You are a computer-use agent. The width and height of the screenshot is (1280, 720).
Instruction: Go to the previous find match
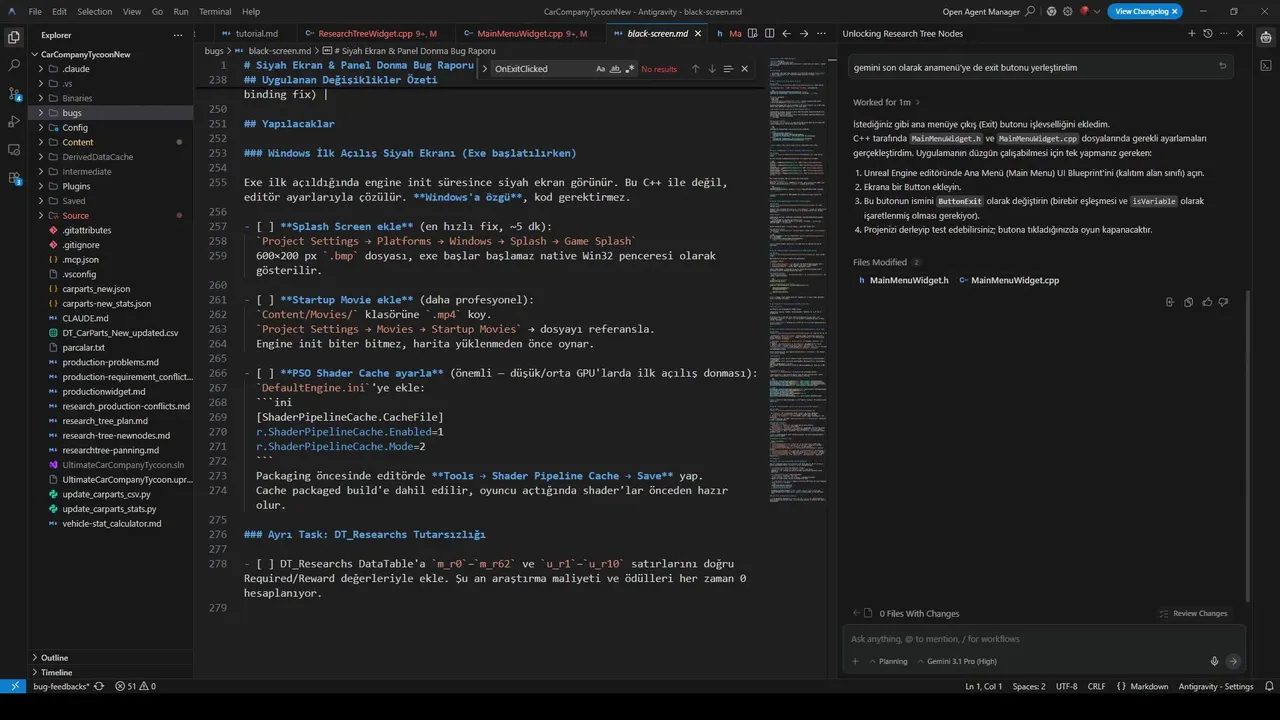[x=695, y=69]
